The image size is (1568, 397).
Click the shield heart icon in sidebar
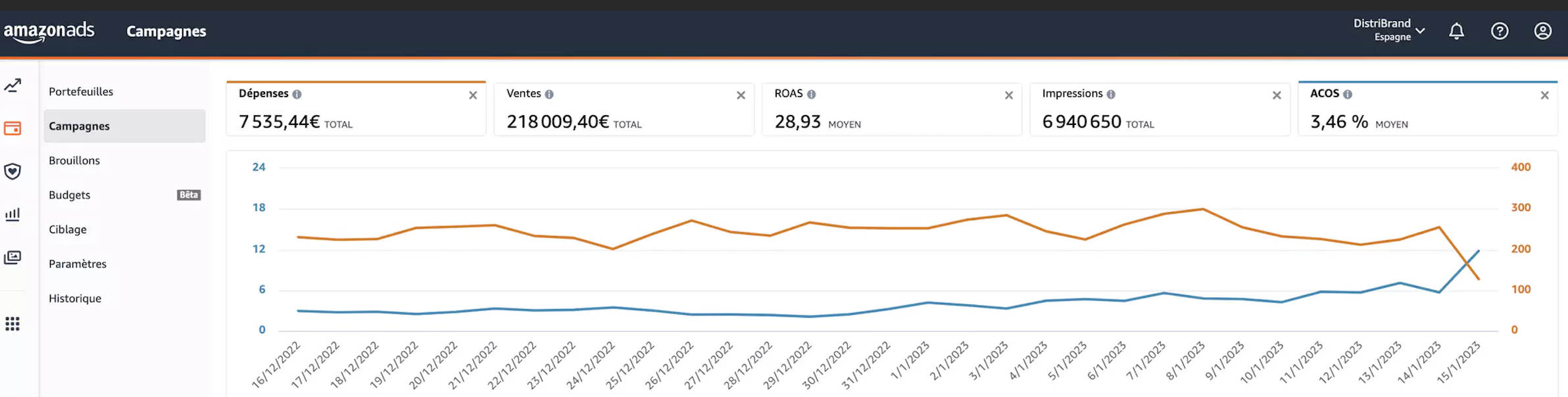click(12, 172)
